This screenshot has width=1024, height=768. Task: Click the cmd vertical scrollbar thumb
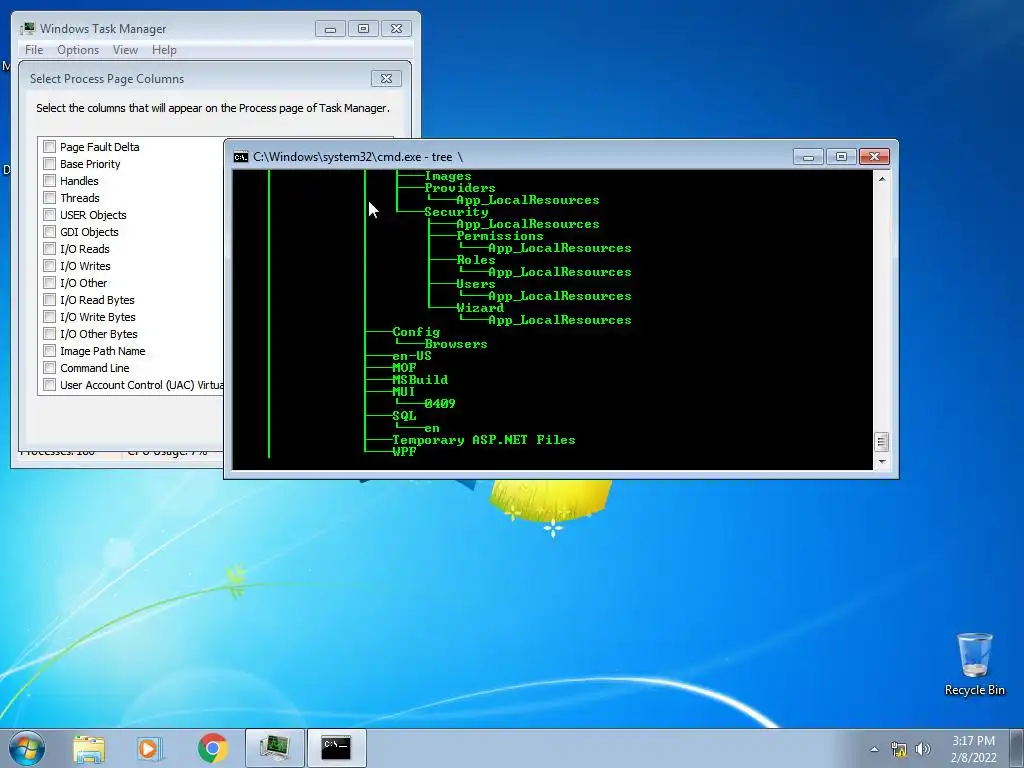click(x=882, y=442)
